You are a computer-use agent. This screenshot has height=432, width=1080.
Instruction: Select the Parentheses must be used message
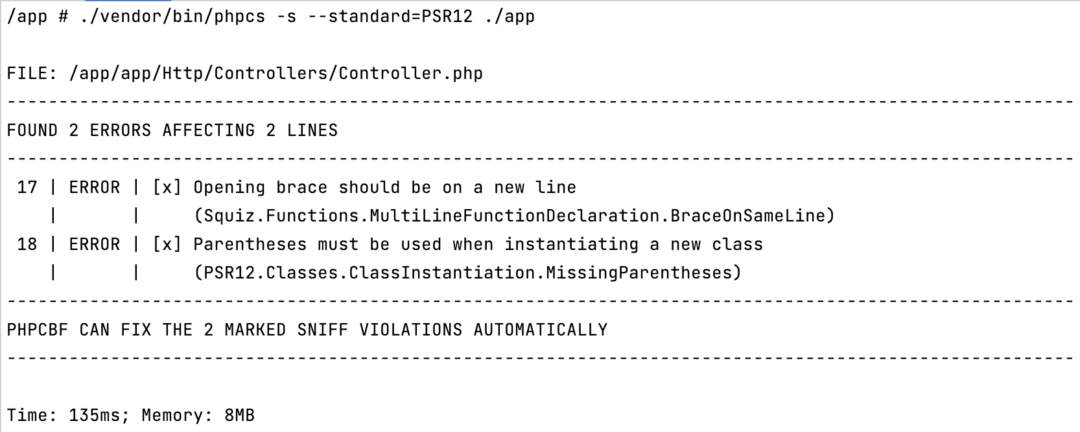[477, 244]
